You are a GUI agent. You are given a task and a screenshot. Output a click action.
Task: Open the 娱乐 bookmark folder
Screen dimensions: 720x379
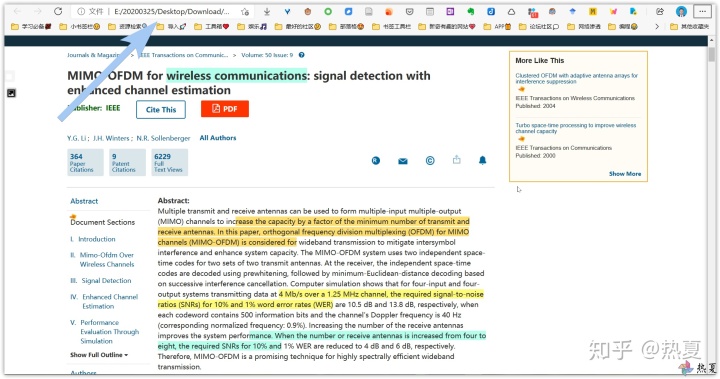click(x=252, y=27)
